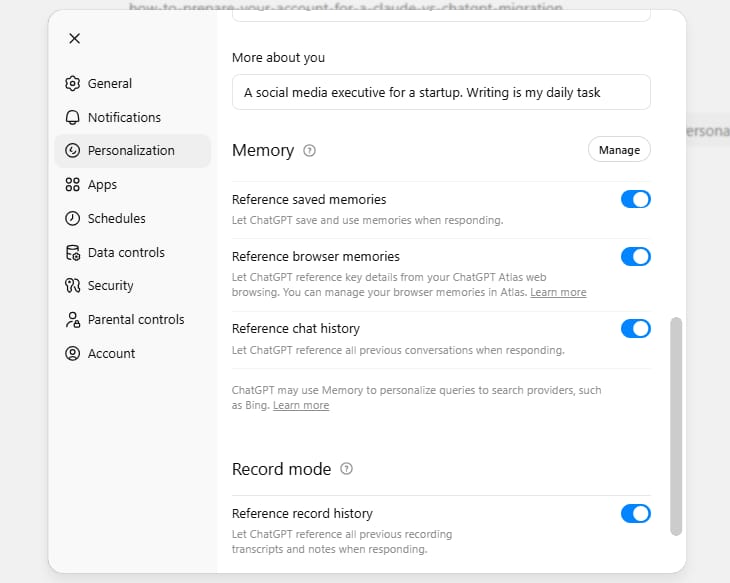Click the Record mode help icon
730x583 pixels.
coord(346,468)
